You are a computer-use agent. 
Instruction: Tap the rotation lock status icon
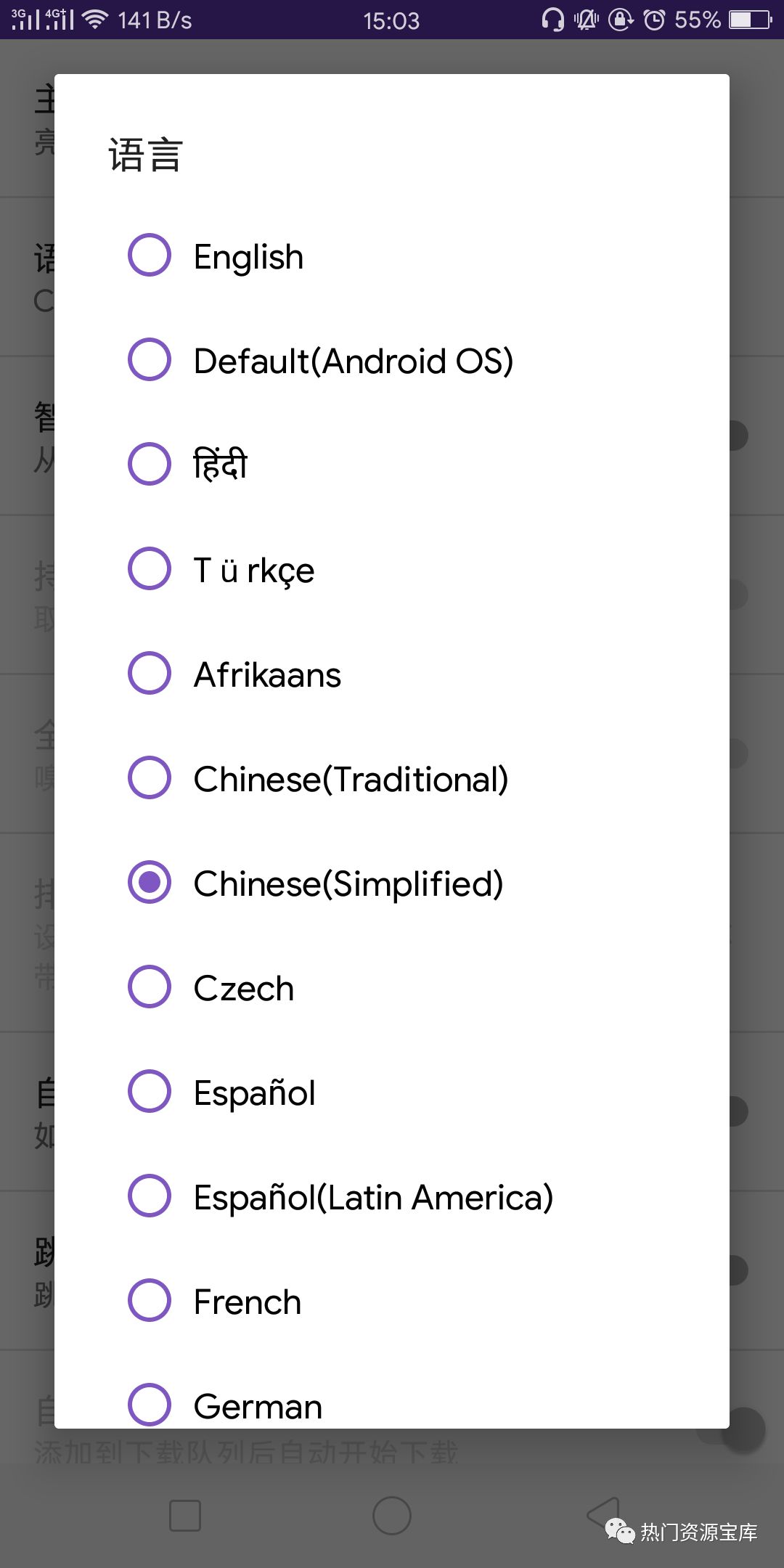click(x=621, y=19)
